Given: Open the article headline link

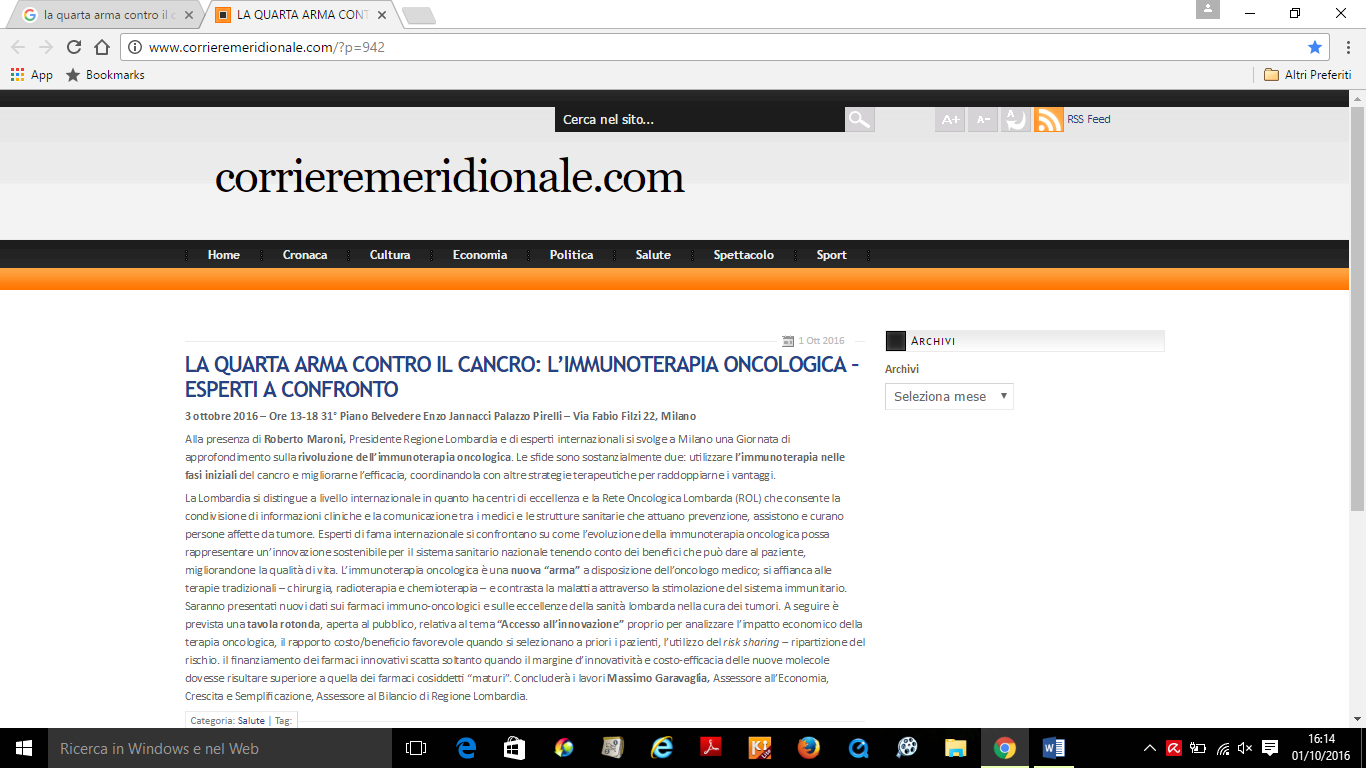Looking at the screenshot, I should [x=522, y=377].
